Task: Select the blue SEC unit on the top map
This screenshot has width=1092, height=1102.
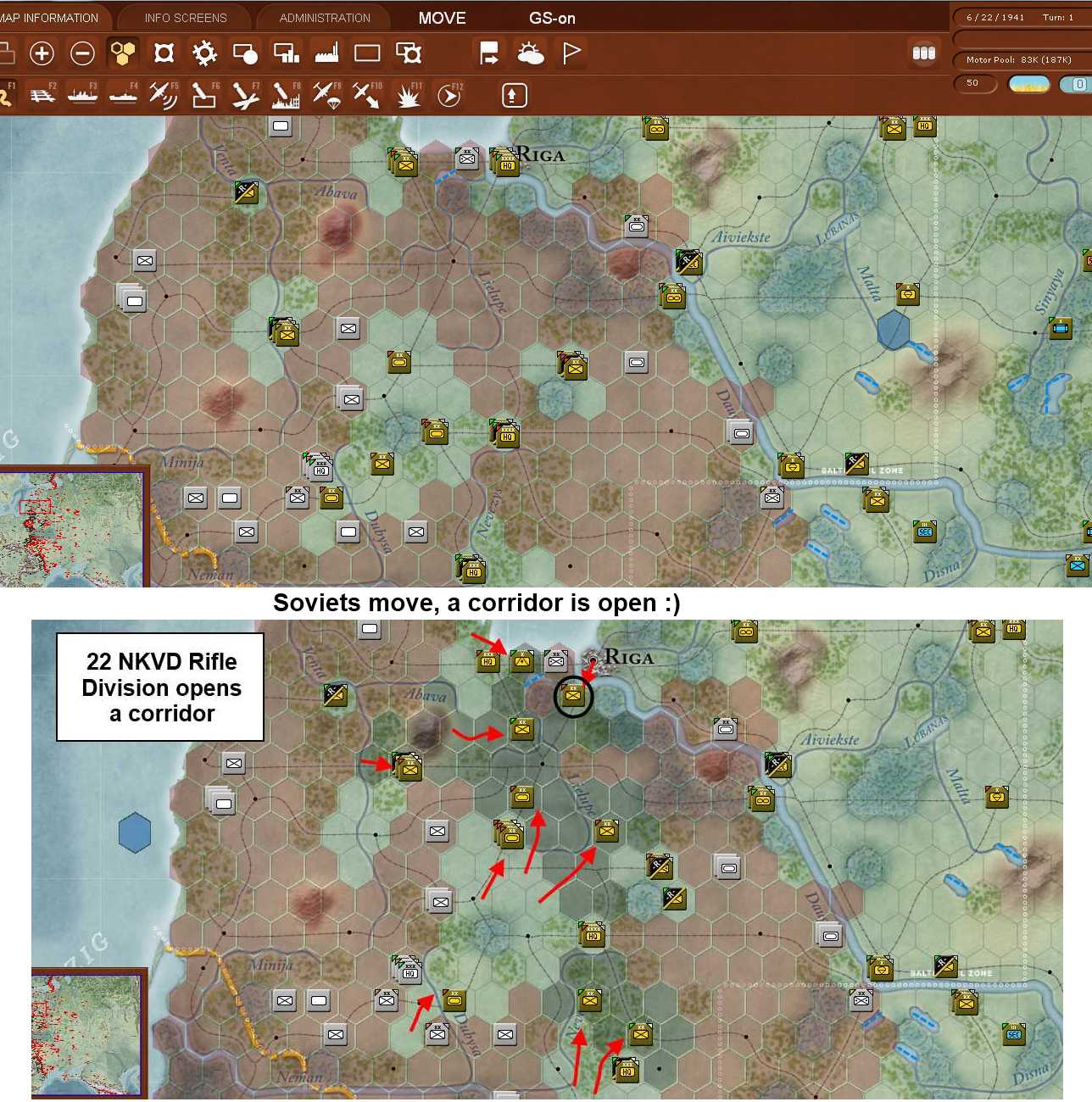Action: click(x=924, y=532)
